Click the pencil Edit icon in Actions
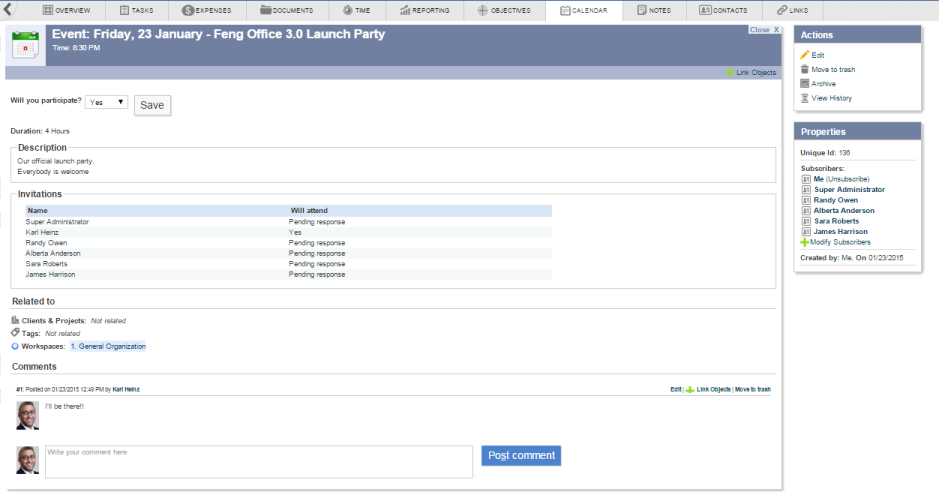Image resolution: width=939 pixels, height=492 pixels. (805, 55)
